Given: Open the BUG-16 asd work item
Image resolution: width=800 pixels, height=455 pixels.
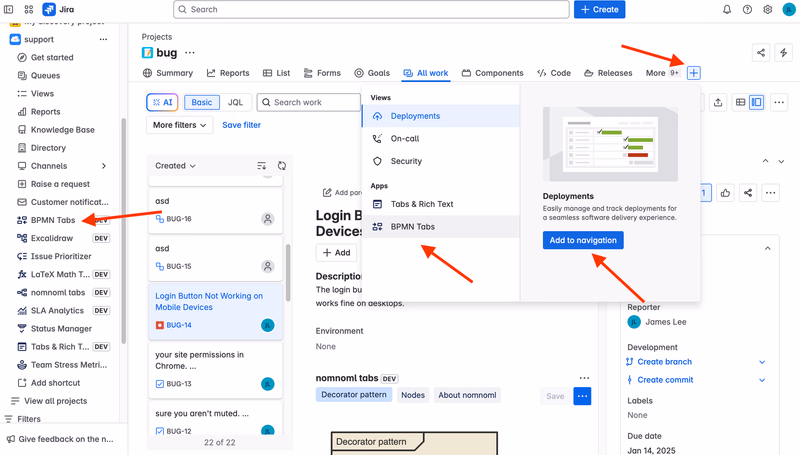Looking at the screenshot, I should click(x=215, y=210).
